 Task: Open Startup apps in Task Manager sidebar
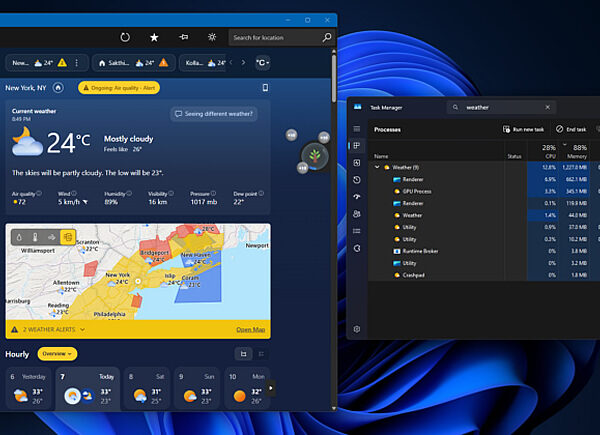(x=357, y=197)
